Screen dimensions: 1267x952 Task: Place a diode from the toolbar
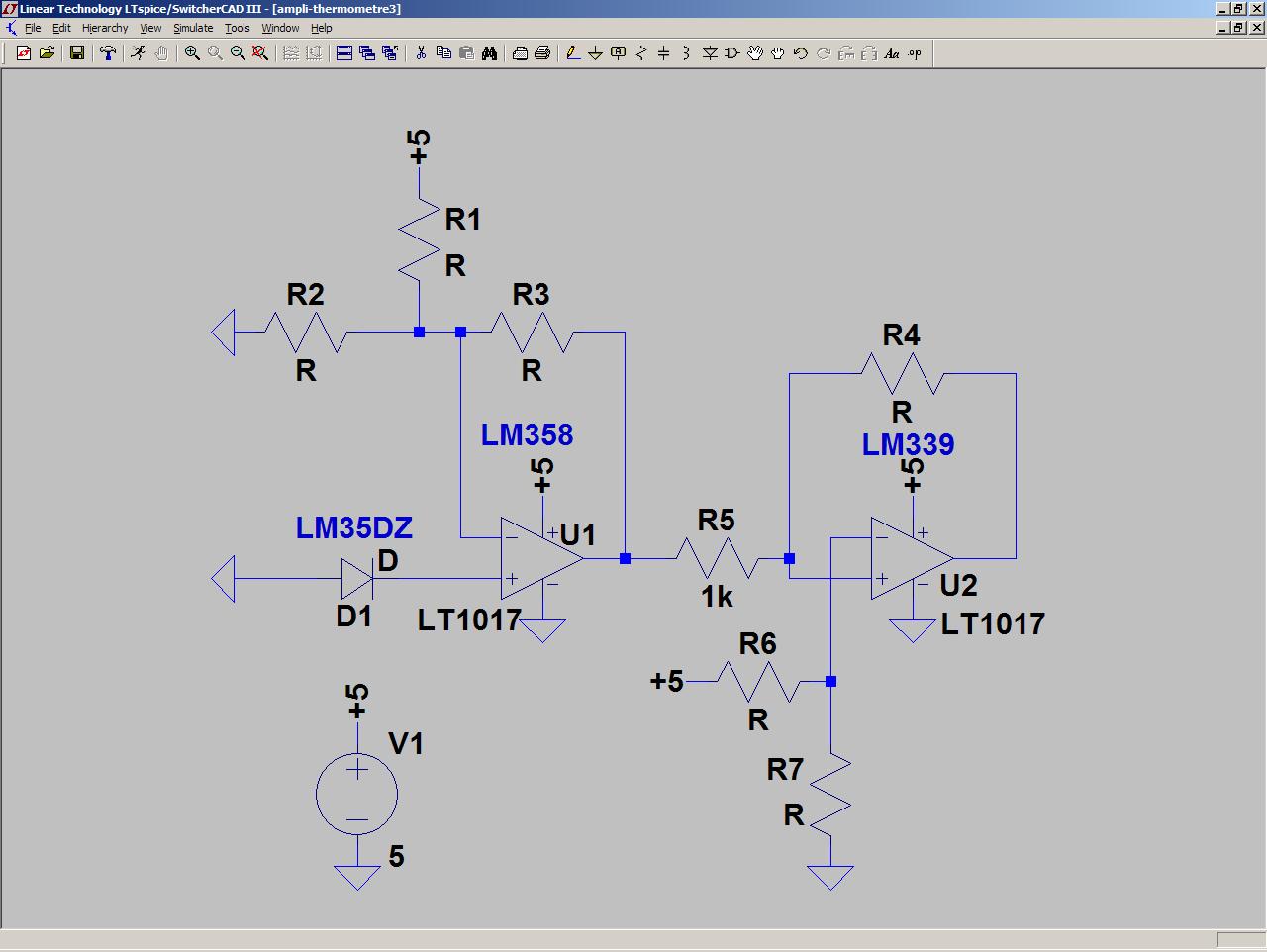(x=710, y=53)
